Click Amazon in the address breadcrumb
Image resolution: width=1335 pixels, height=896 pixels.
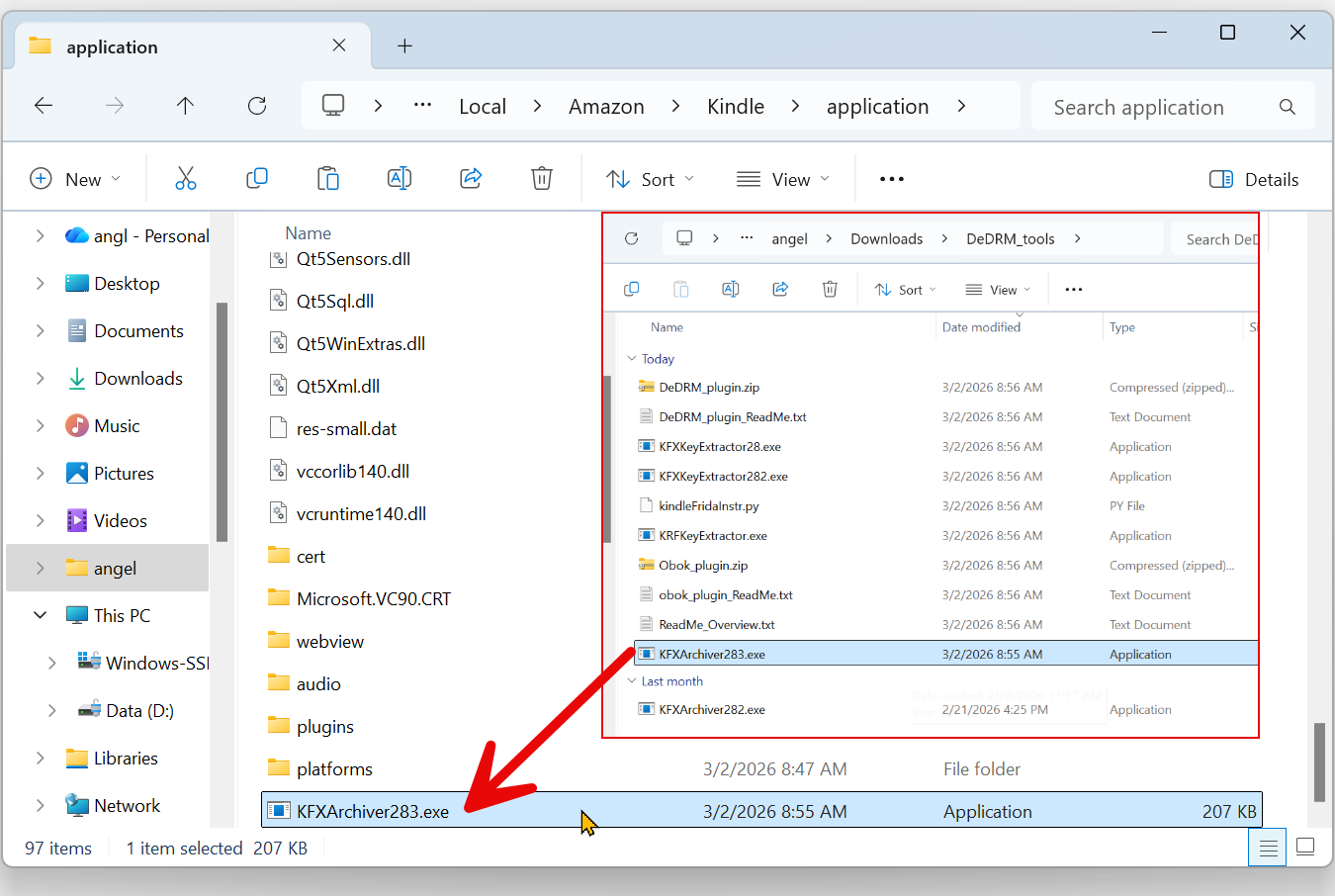coord(606,107)
